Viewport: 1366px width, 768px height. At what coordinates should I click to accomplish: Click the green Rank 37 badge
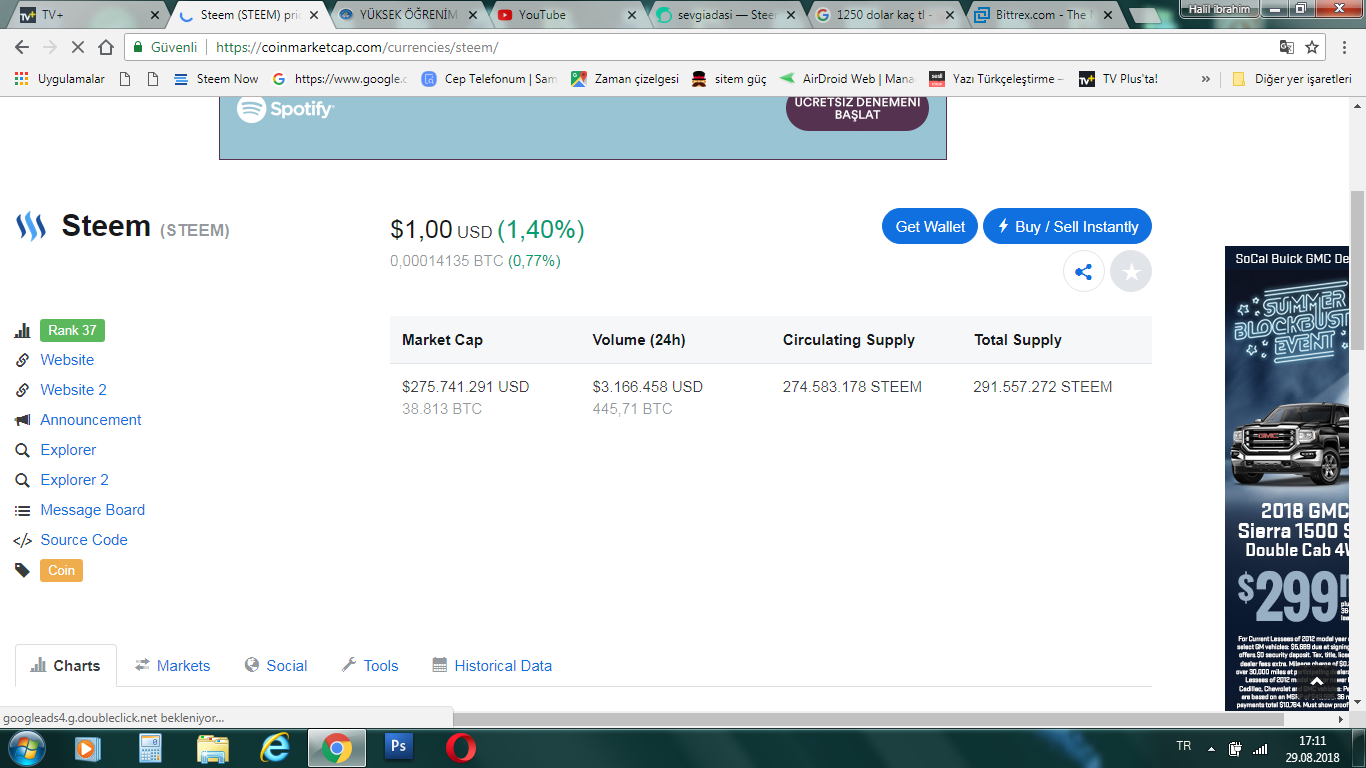point(72,330)
